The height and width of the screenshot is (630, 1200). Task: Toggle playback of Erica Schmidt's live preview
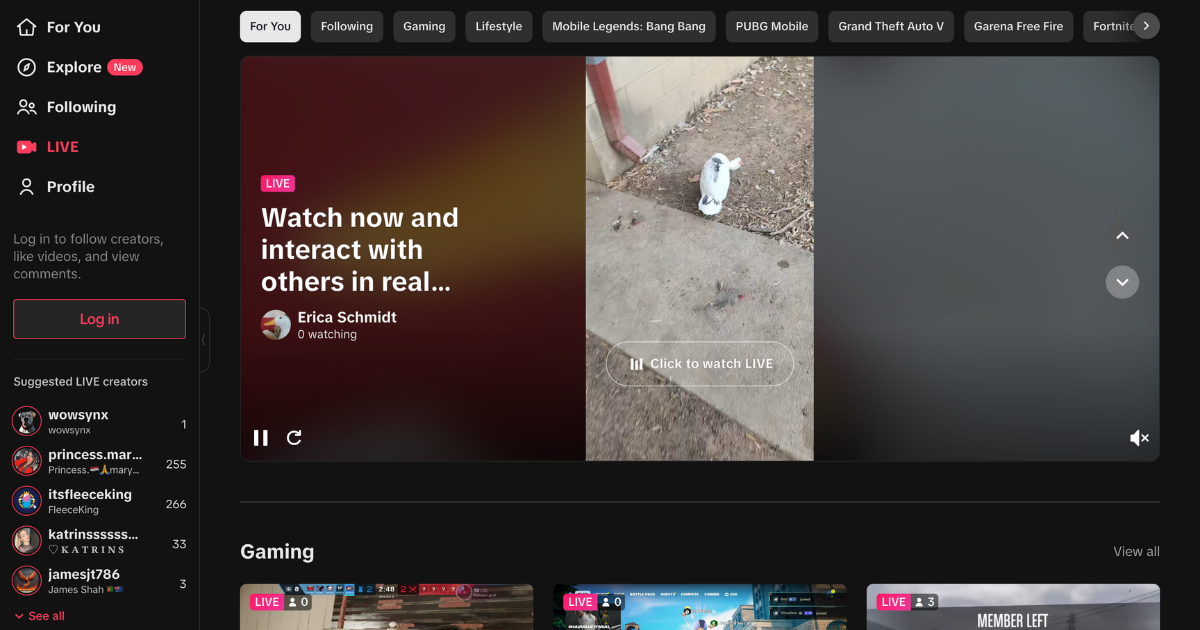(260, 437)
